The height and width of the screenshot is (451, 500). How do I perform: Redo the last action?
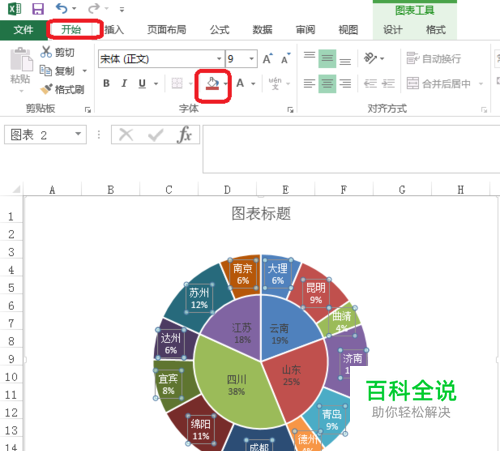pos(94,8)
